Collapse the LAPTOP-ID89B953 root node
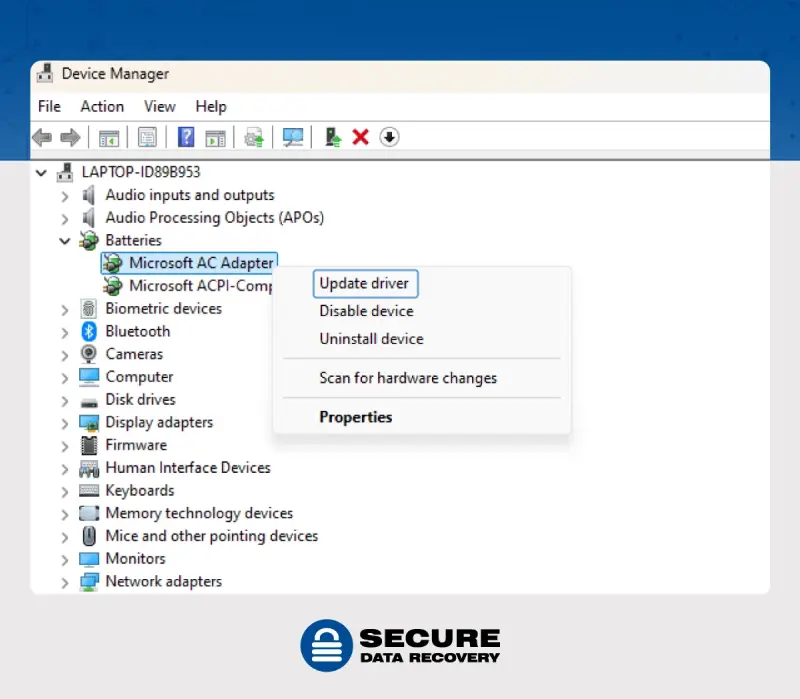This screenshot has width=800, height=699. pyautogui.click(x=41, y=172)
